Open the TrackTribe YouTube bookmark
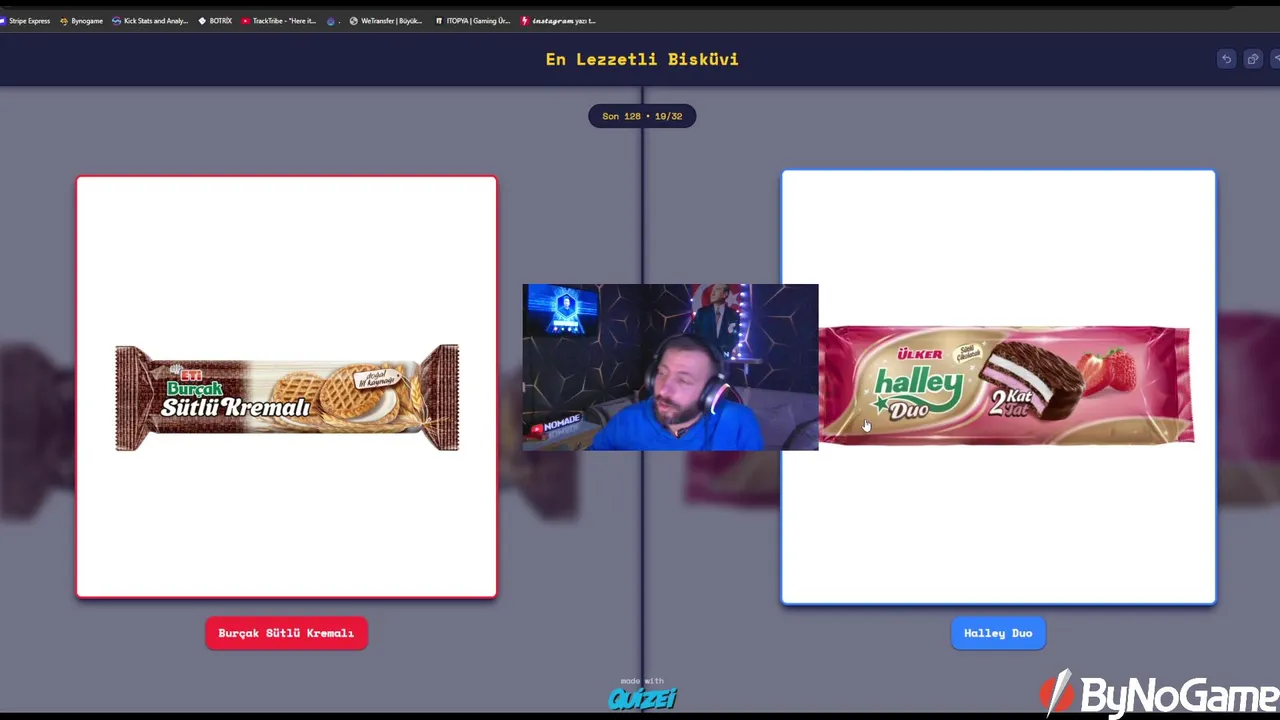 278,20
